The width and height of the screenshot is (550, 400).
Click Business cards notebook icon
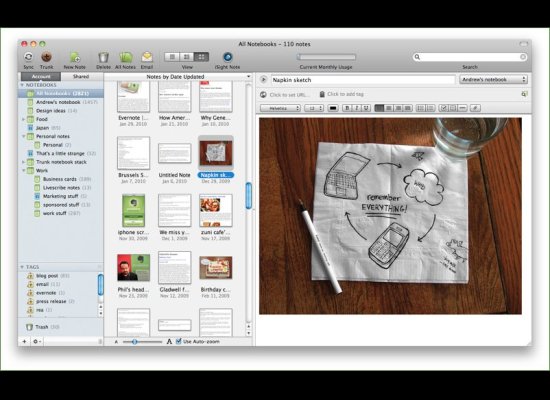click(37, 179)
